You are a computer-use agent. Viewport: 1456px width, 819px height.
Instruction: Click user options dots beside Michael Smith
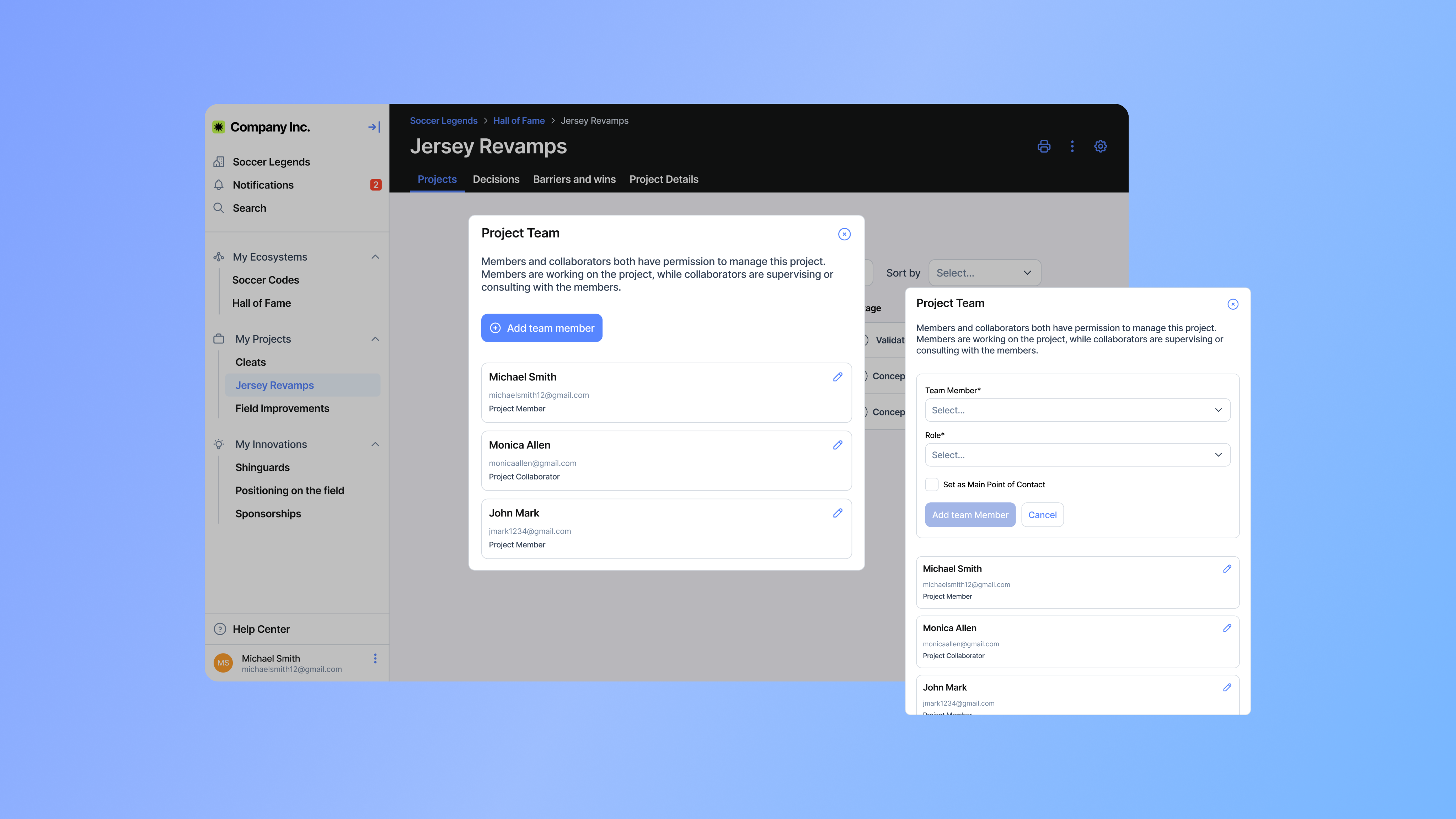pos(375,658)
